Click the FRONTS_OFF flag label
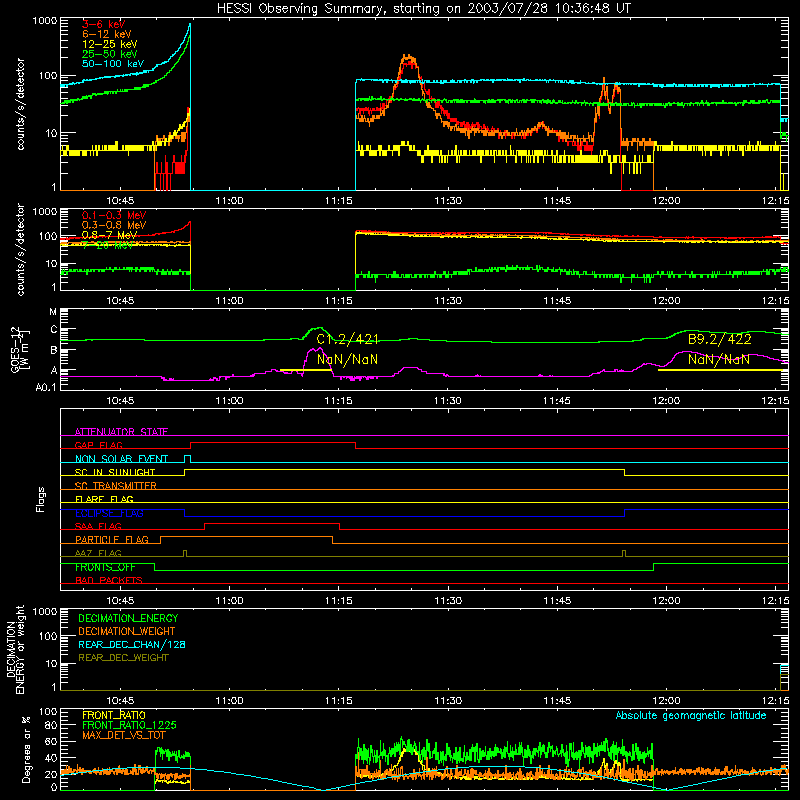Screen dimensions: 800x800 [105, 567]
